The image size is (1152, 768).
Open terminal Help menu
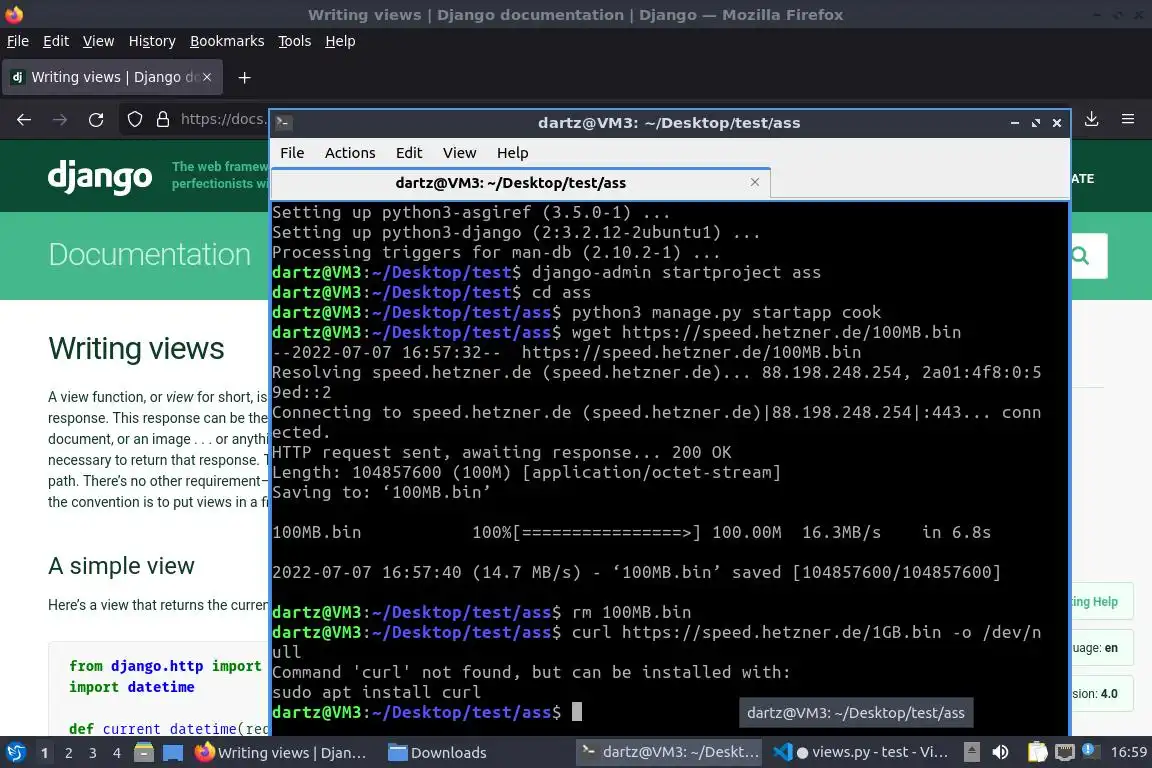click(512, 153)
